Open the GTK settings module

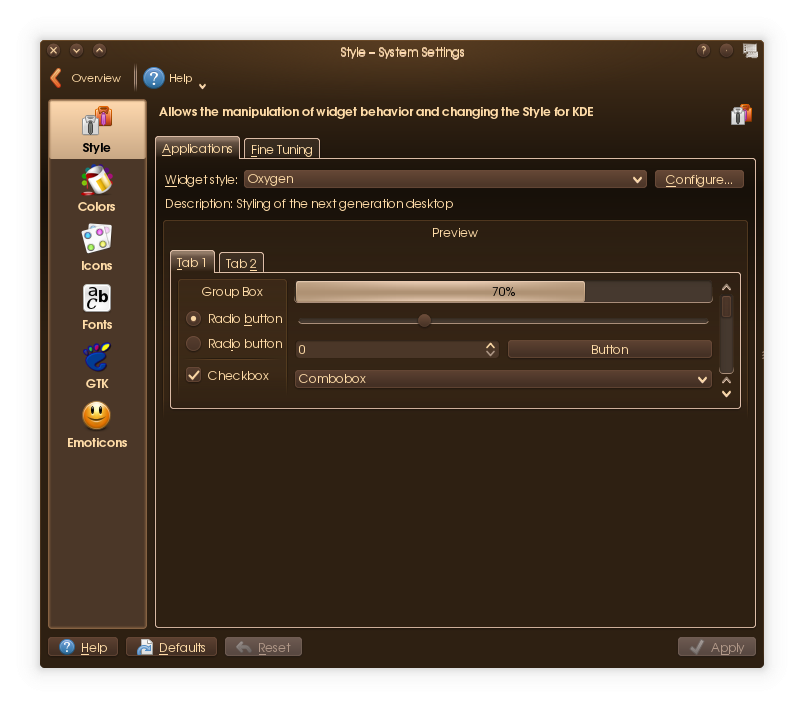[97, 366]
